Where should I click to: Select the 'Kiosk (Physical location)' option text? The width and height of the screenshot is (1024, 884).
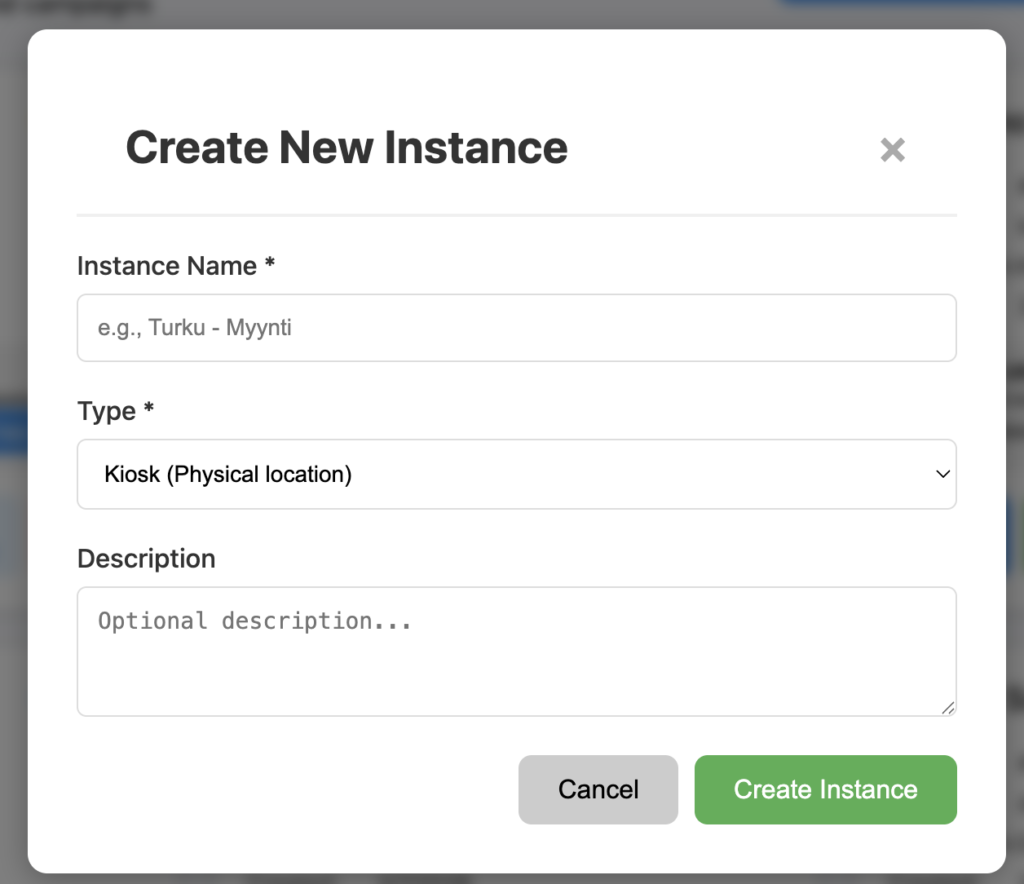[x=228, y=474]
